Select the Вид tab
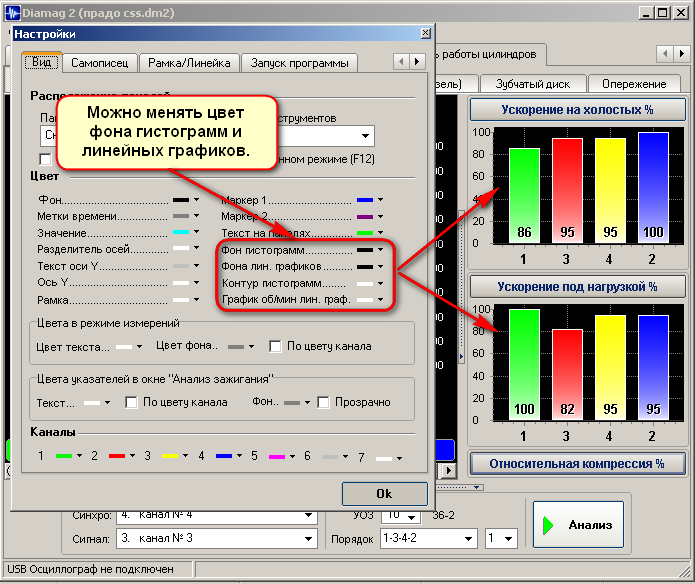This screenshot has width=695, height=584. tap(42, 62)
